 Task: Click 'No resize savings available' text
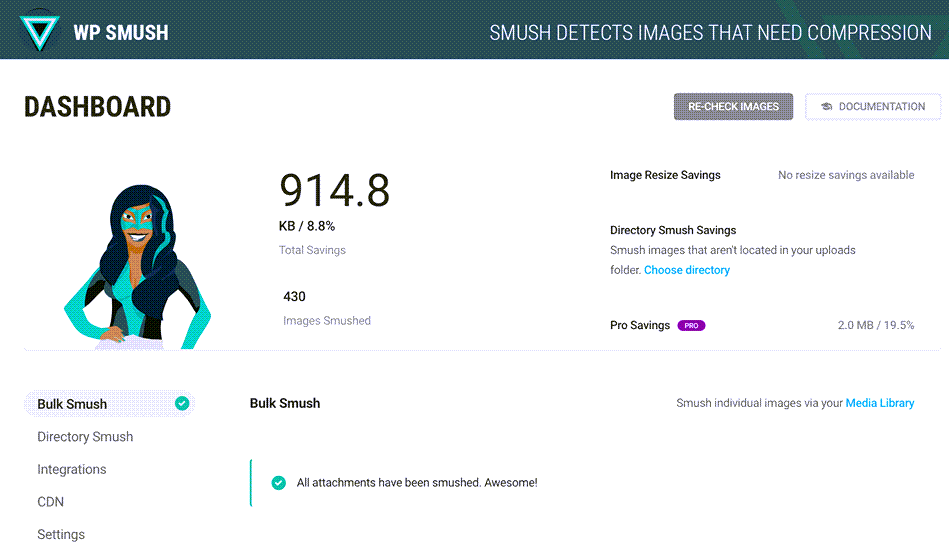coord(846,175)
